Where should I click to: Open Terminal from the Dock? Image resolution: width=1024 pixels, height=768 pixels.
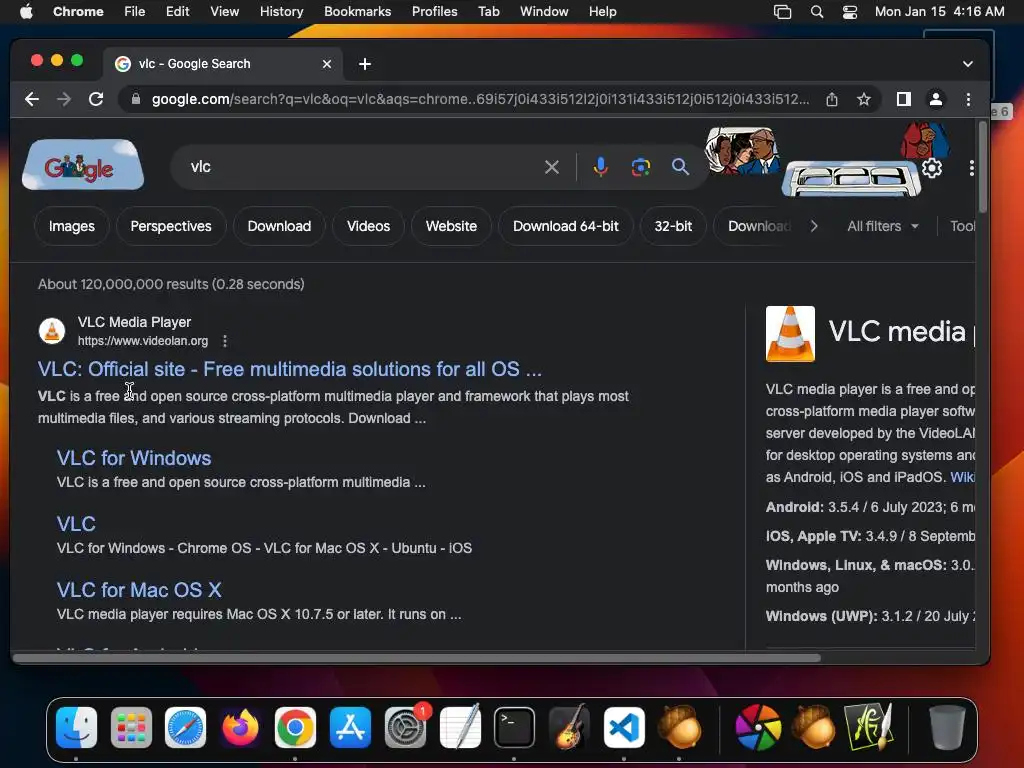point(514,727)
